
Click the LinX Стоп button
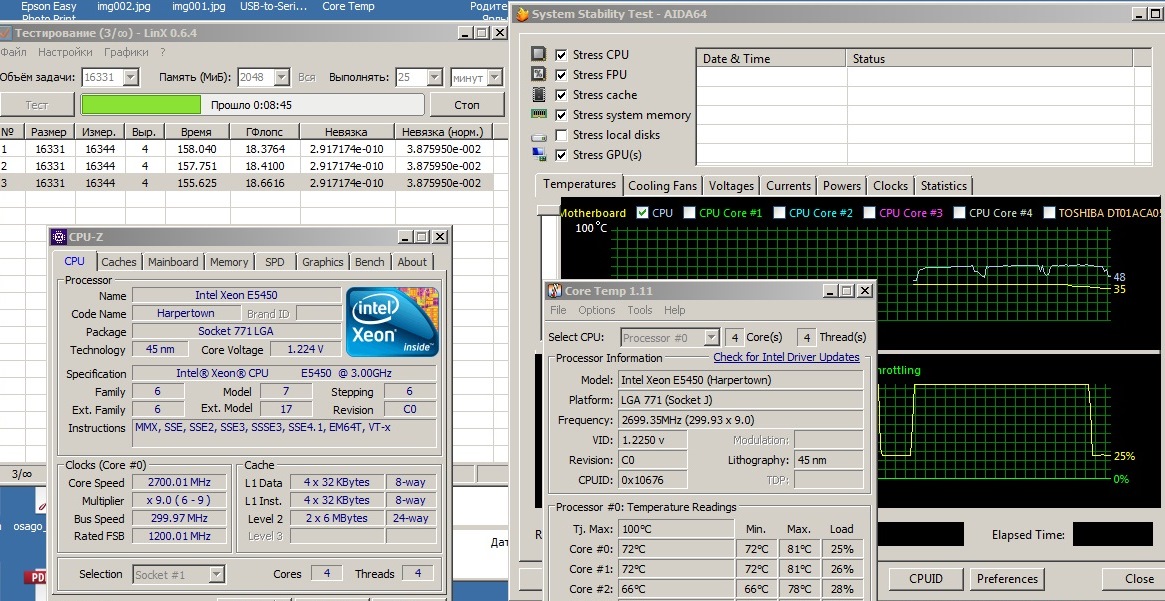point(467,105)
